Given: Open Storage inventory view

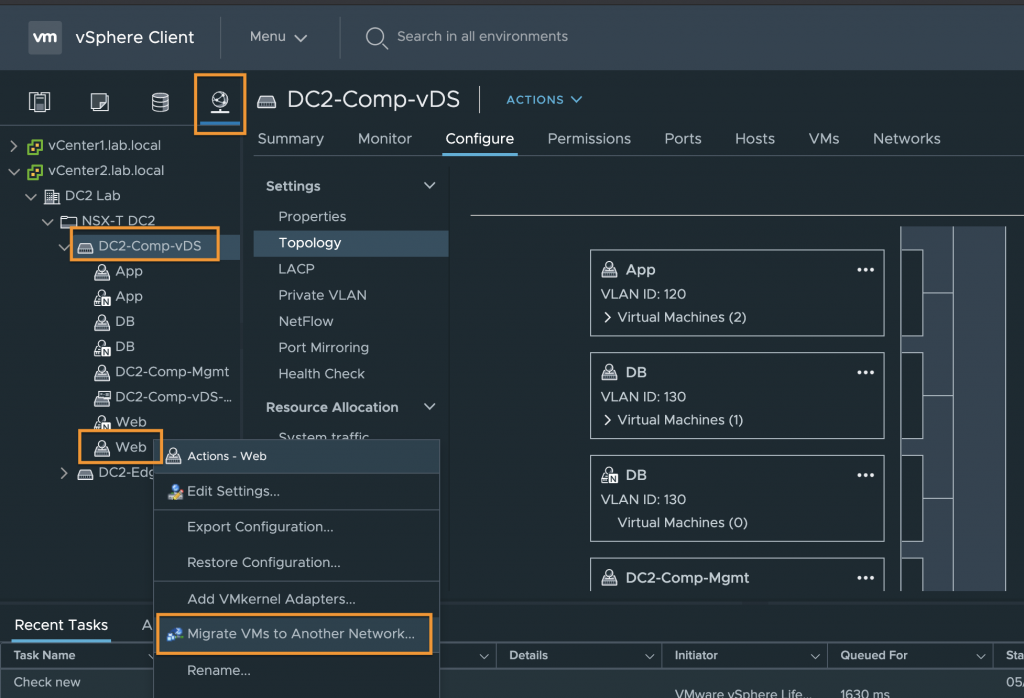Looking at the screenshot, I should 160,102.
